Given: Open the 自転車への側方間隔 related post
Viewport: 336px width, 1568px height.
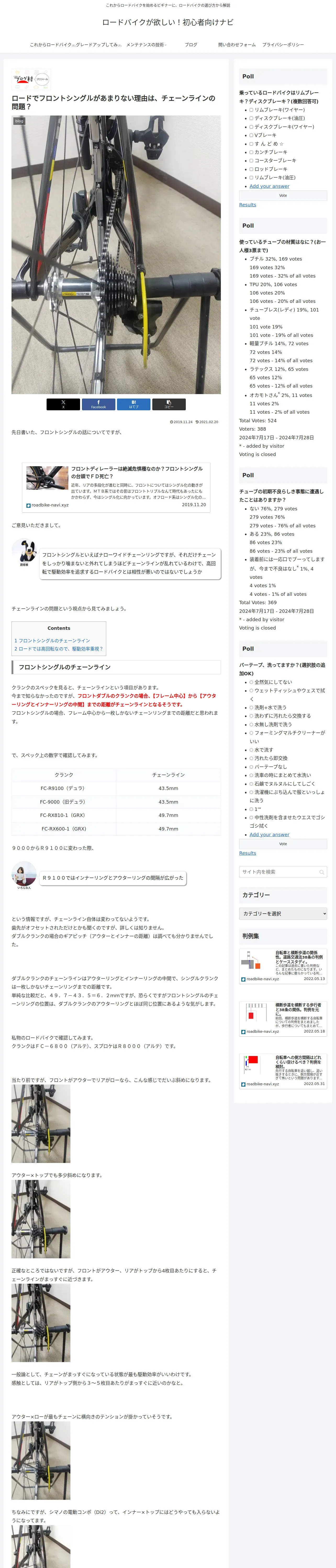Looking at the screenshot, I should click(283, 1071).
